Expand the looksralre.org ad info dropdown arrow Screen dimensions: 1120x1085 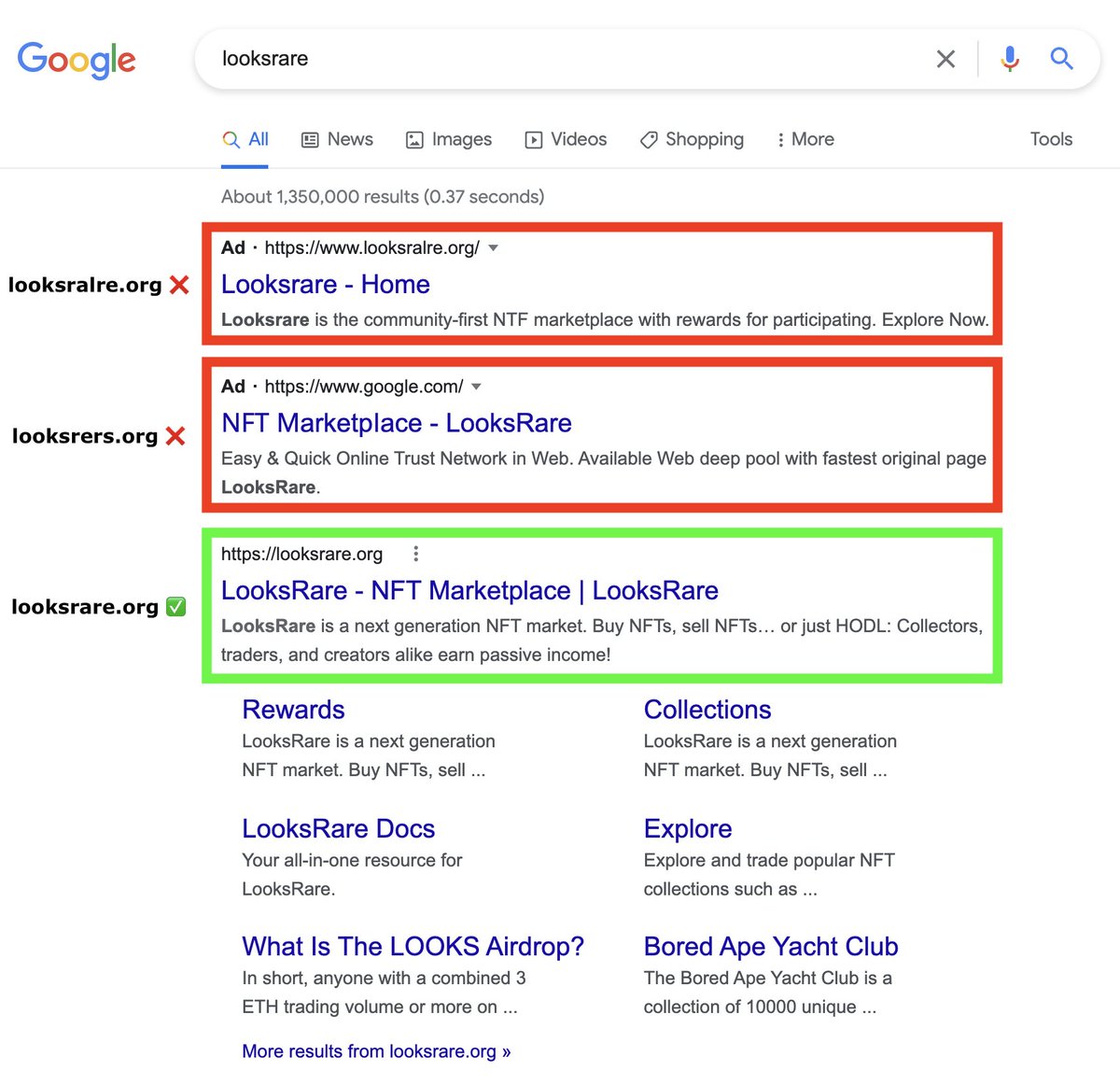click(x=494, y=248)
